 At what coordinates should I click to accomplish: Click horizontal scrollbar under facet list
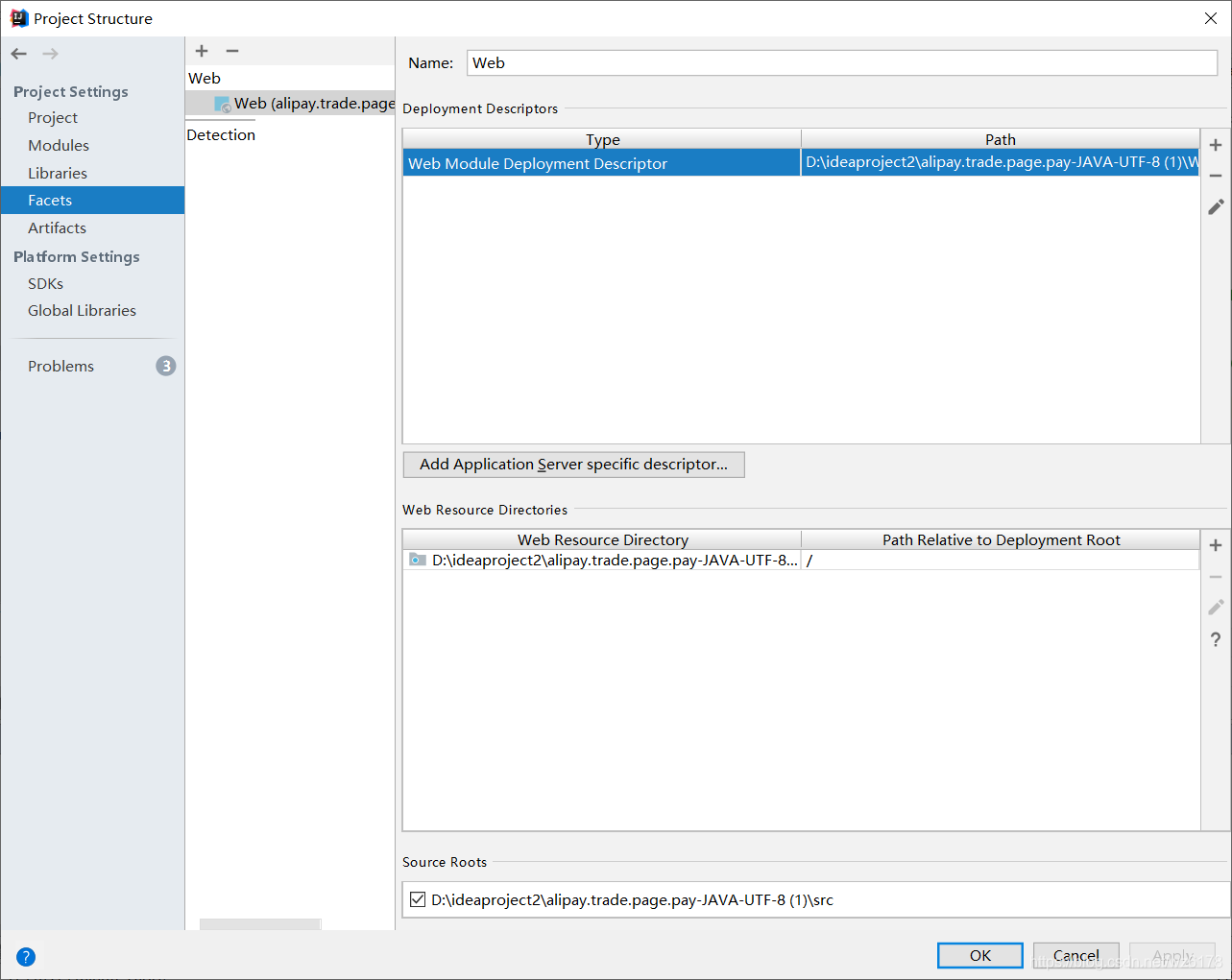coord(259,924)
